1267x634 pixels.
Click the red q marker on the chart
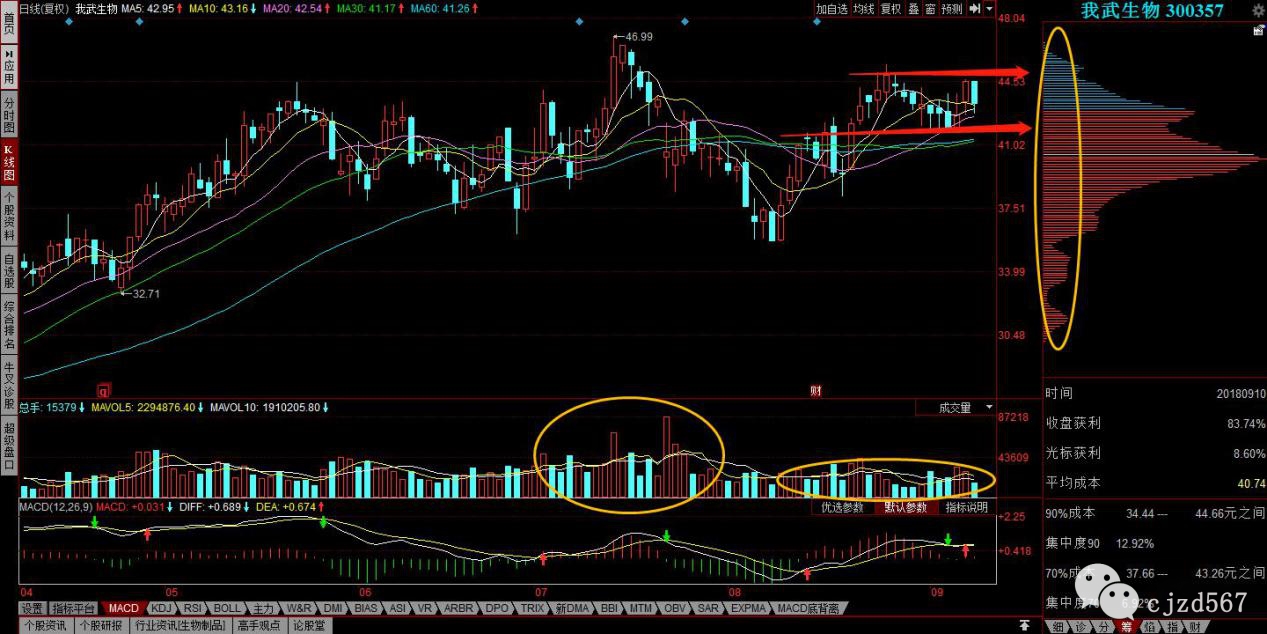102,390
